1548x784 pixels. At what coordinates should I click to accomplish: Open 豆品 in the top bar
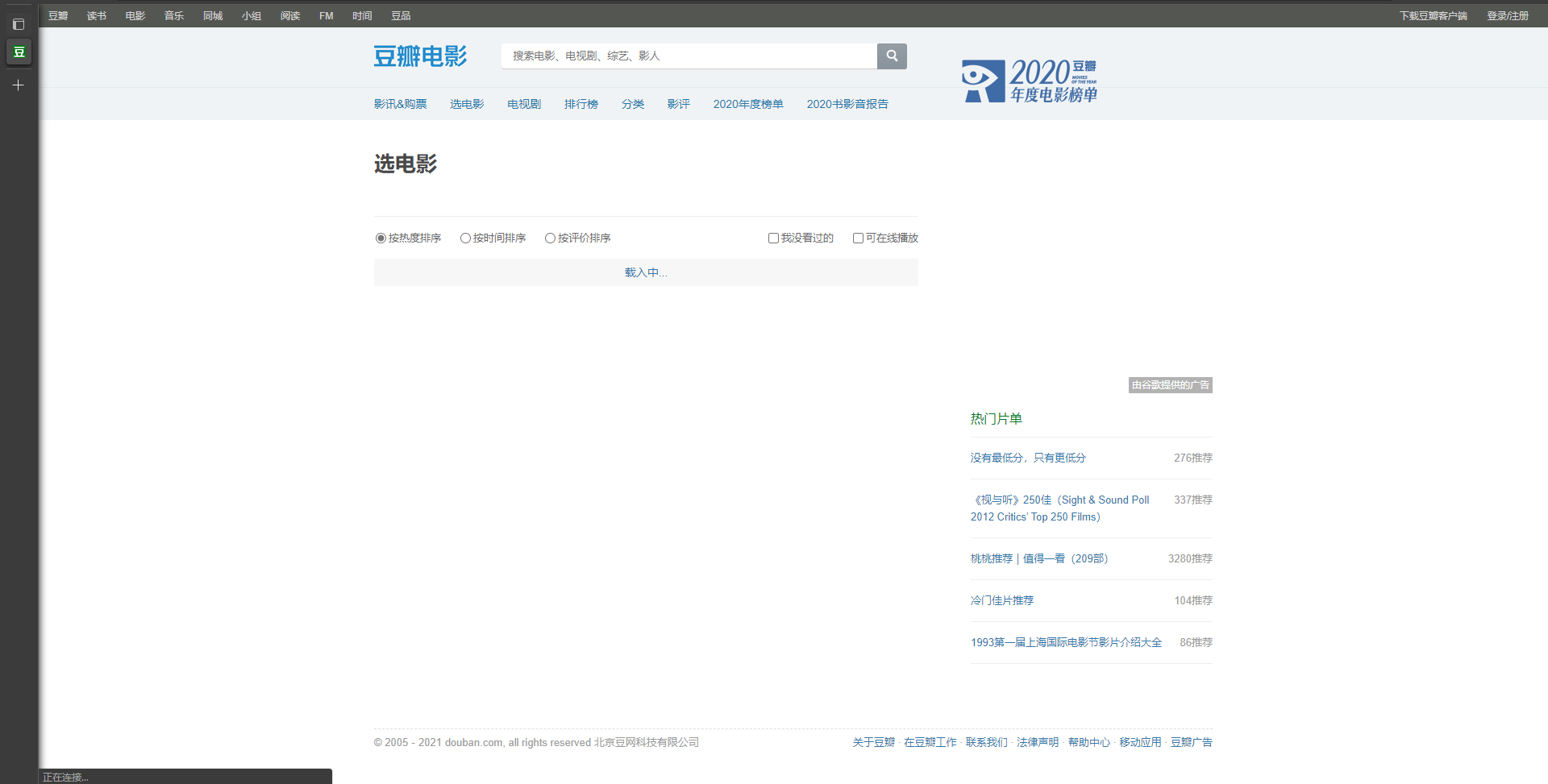(401, 15)
